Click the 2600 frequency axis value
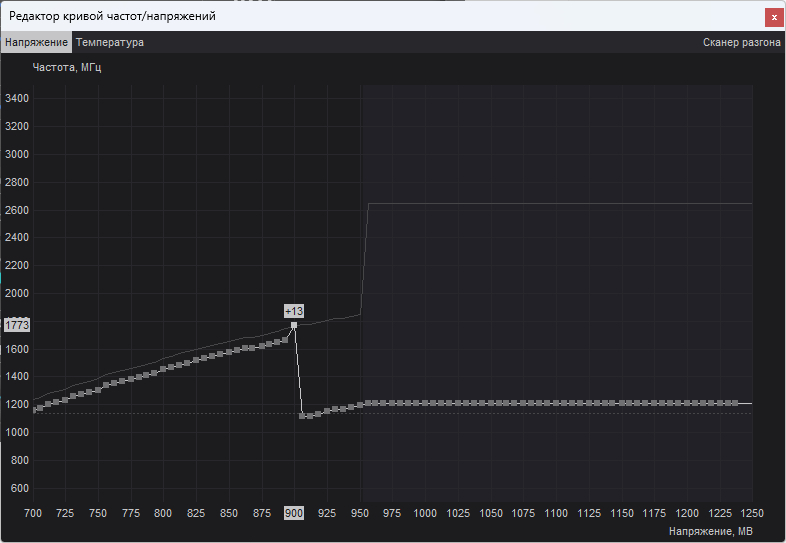 coord(17,210)
